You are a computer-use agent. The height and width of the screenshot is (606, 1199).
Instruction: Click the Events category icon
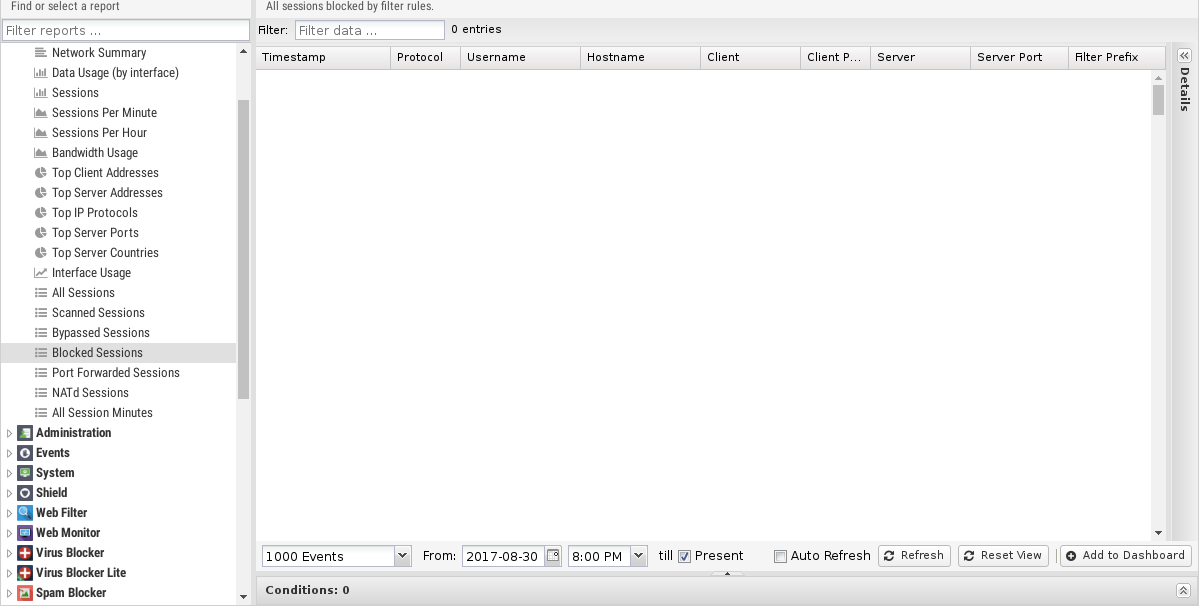coord(25,453)
